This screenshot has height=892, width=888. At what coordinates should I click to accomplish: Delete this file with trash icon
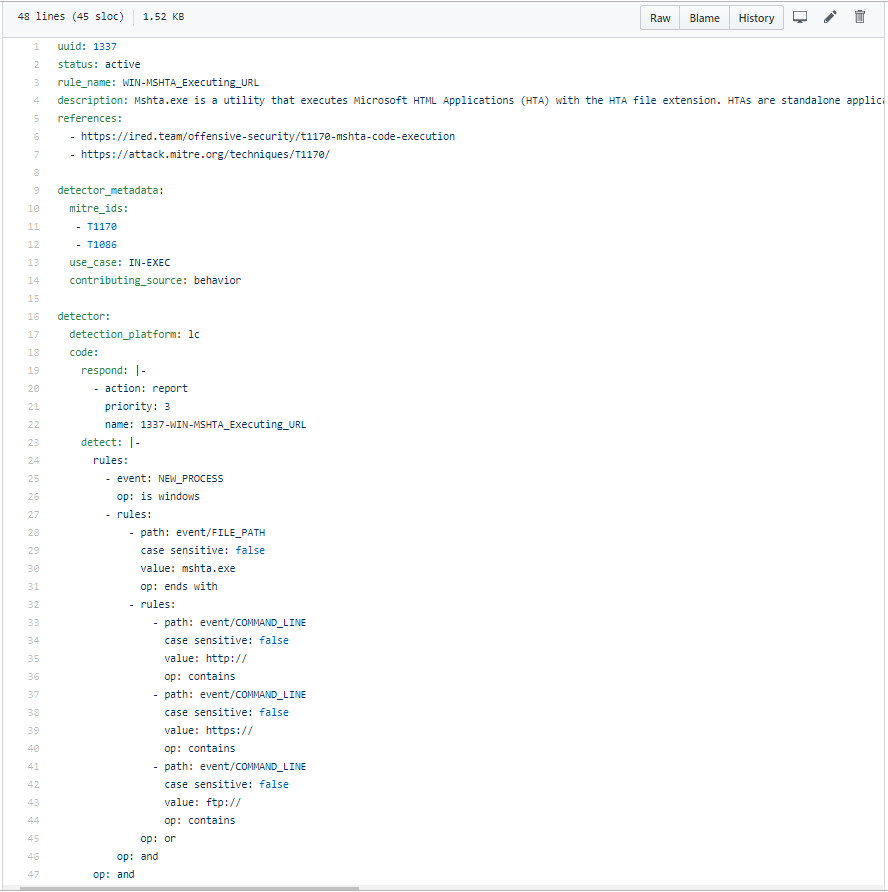860,17
